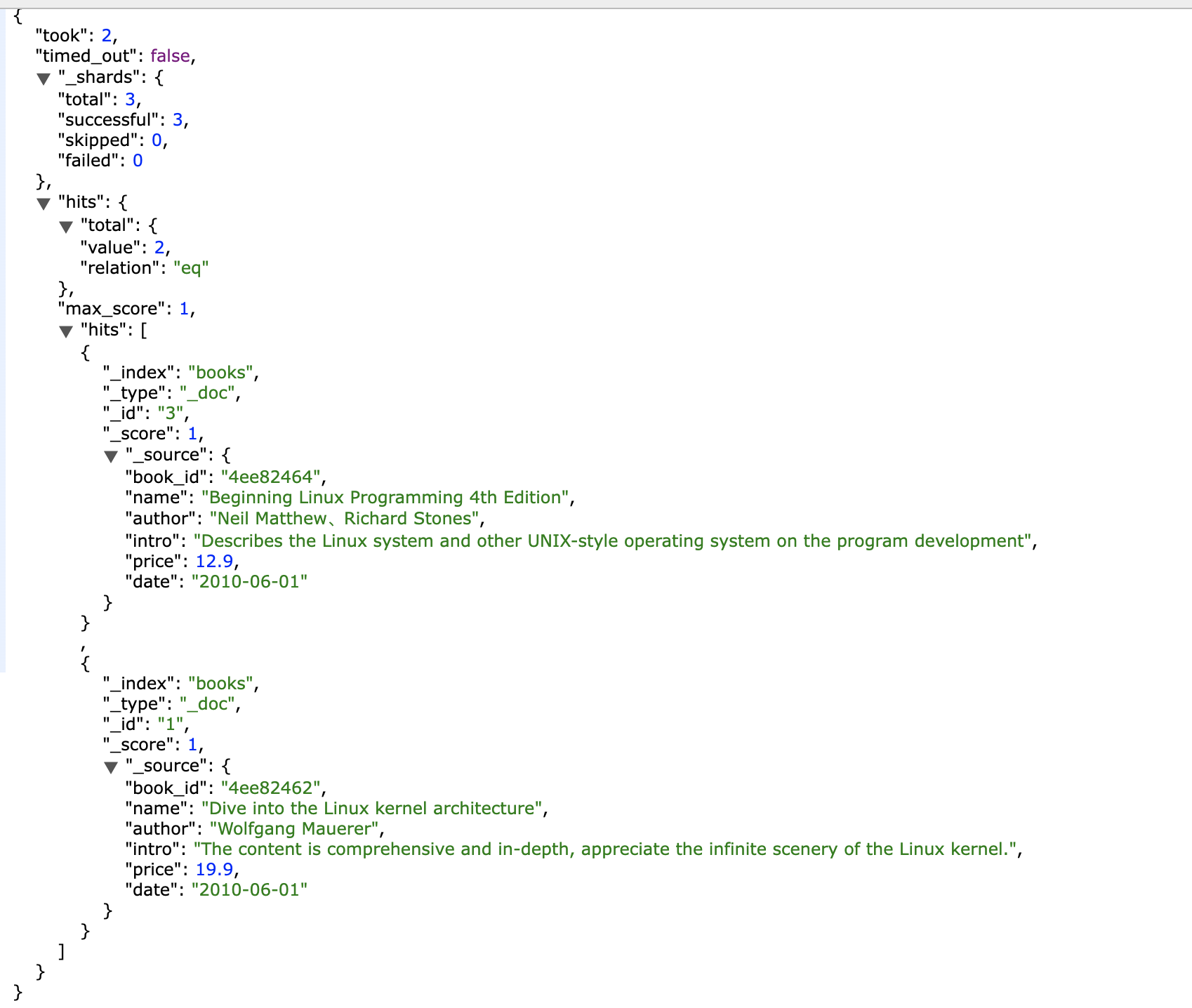
Task: Collapse "_source" of book 4ee82464
Action: tap(111, 456)
